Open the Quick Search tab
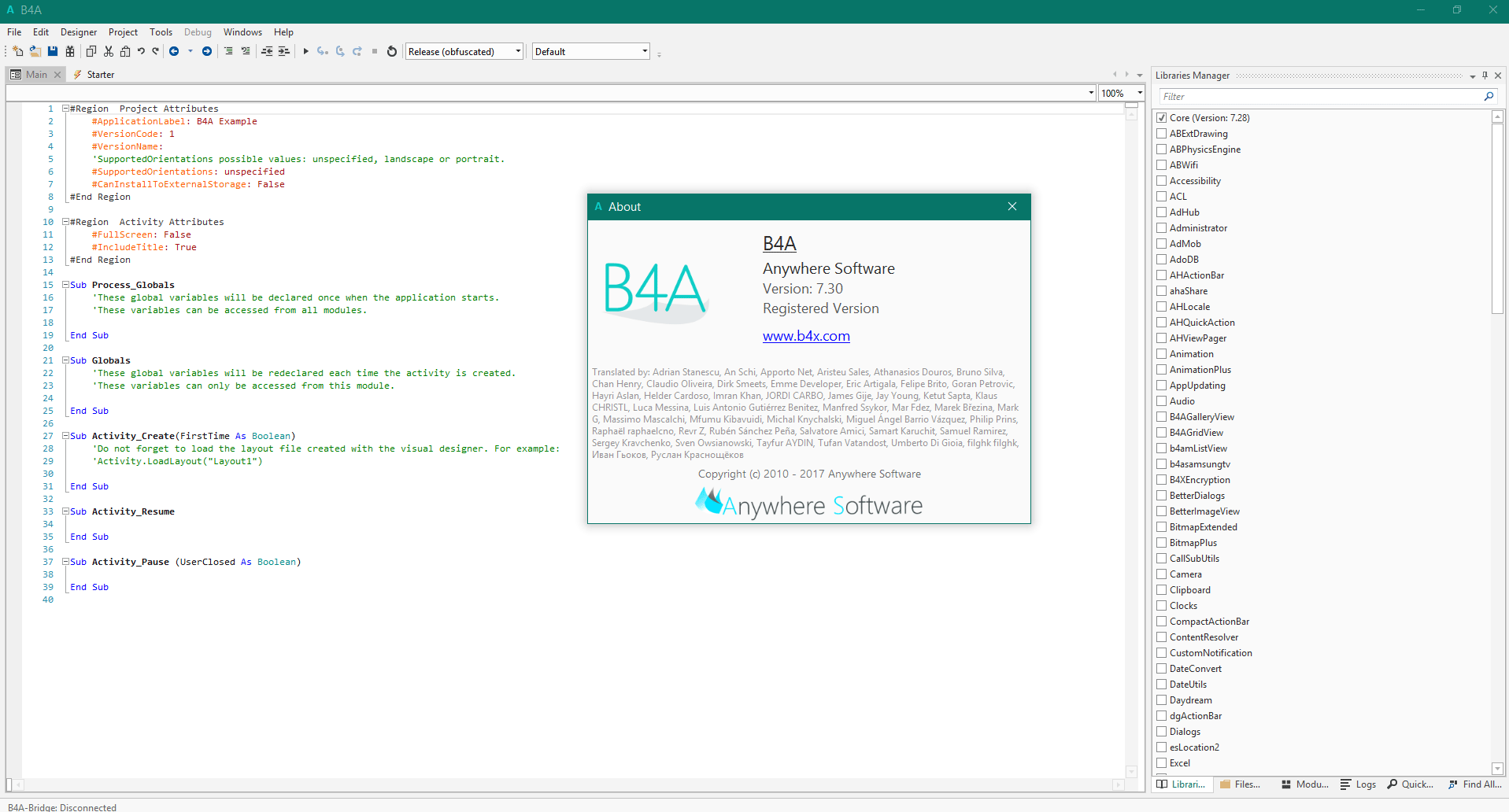This screenshot has width=1509, height=812. point(1411,784)
